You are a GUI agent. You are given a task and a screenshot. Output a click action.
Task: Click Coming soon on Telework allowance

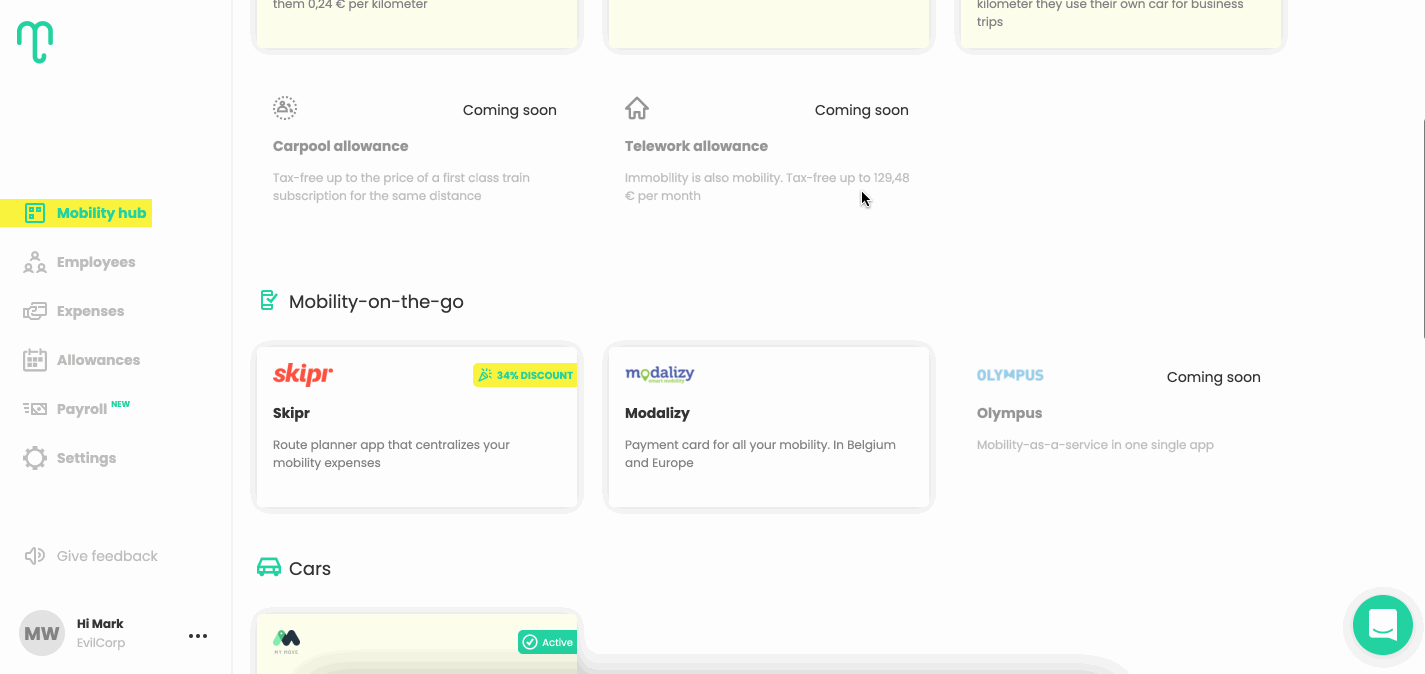tap(862, 110)
